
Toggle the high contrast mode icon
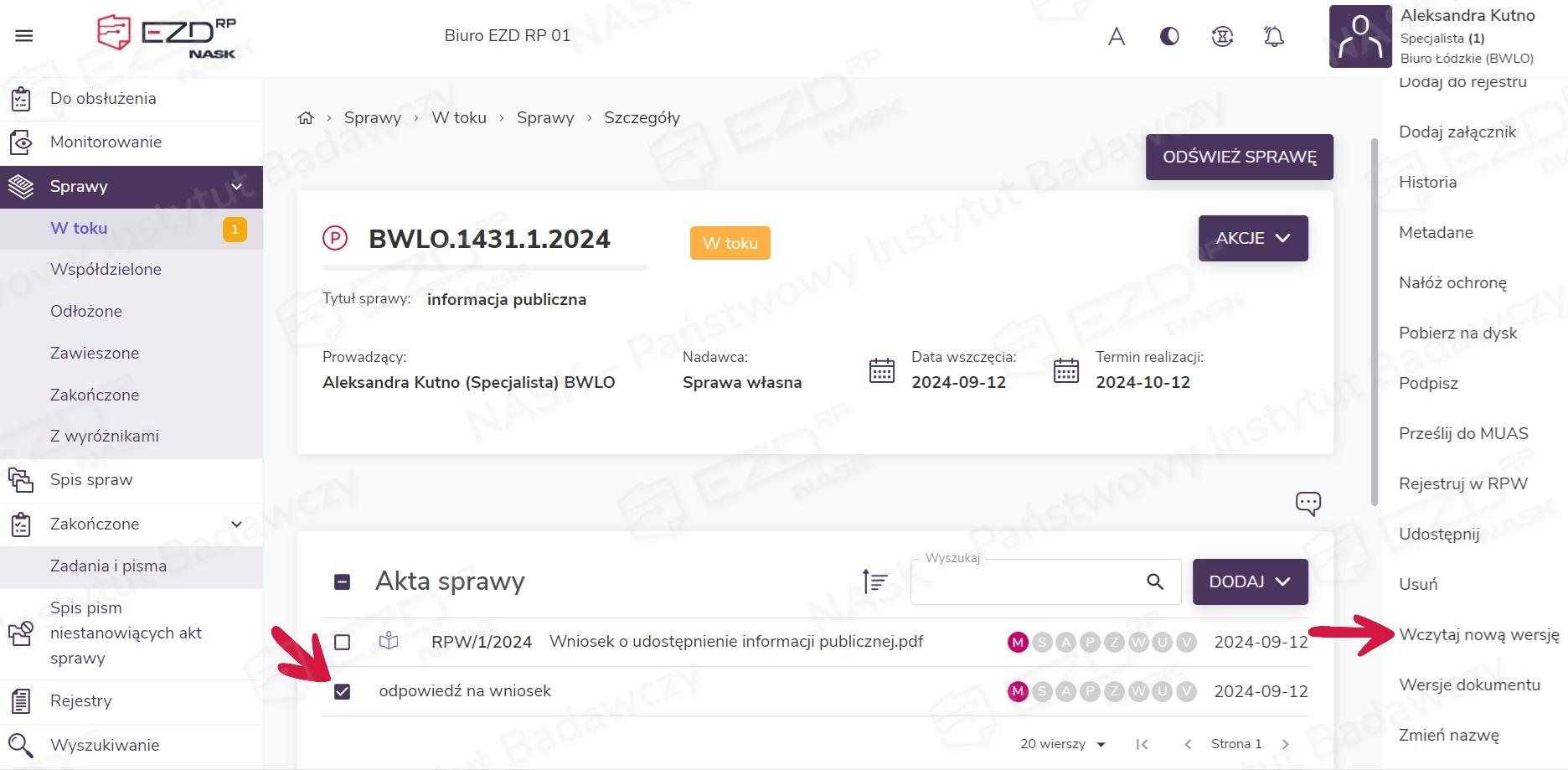tap(1169, 36)
